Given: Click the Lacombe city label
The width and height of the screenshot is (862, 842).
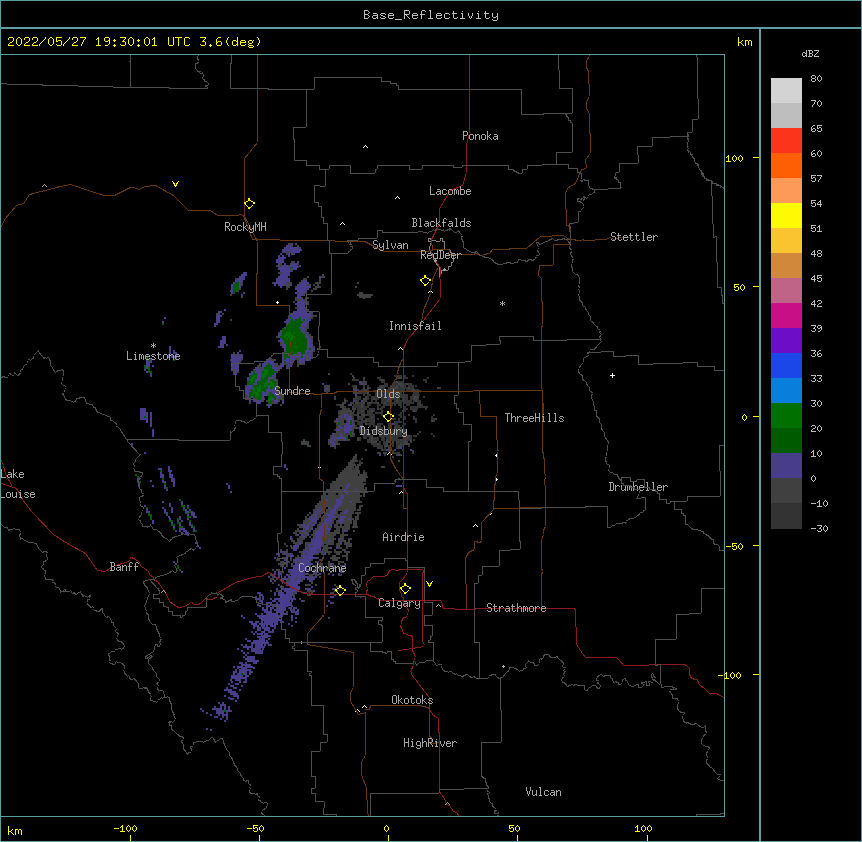Looking at the screenshot, I should [450, 191].
